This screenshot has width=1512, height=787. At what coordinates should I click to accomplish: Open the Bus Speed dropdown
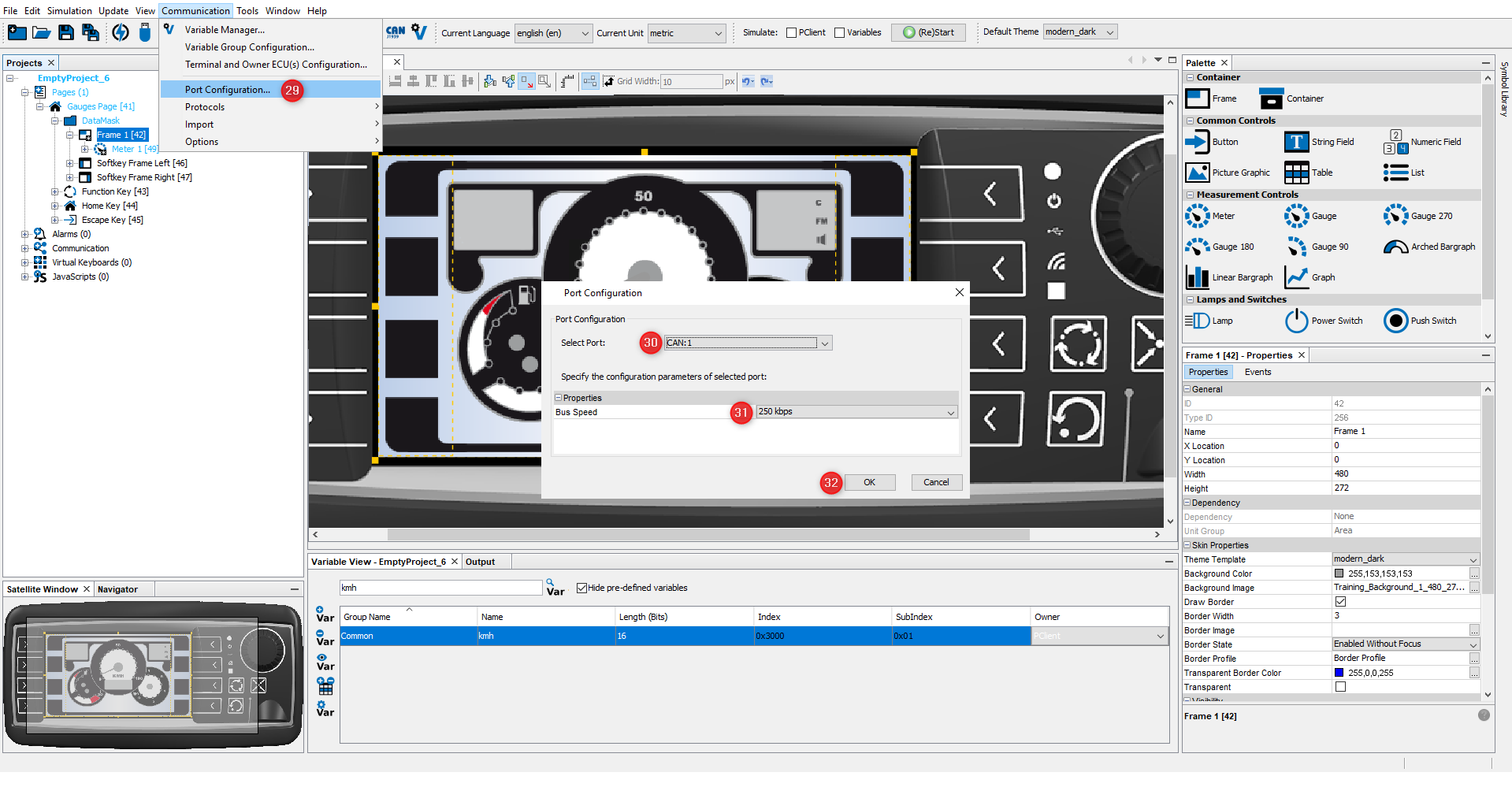(950, 412)
